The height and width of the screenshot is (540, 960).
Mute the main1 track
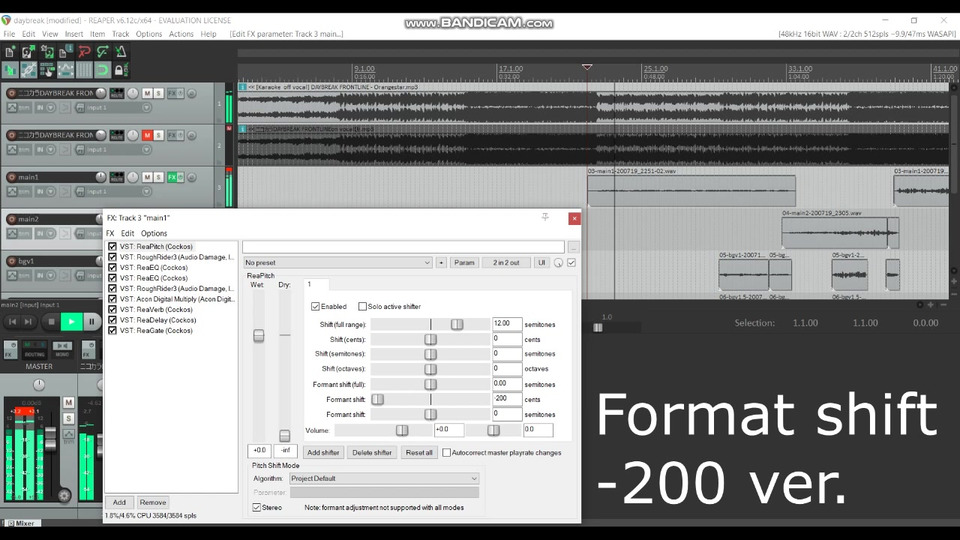coord(147,177)
